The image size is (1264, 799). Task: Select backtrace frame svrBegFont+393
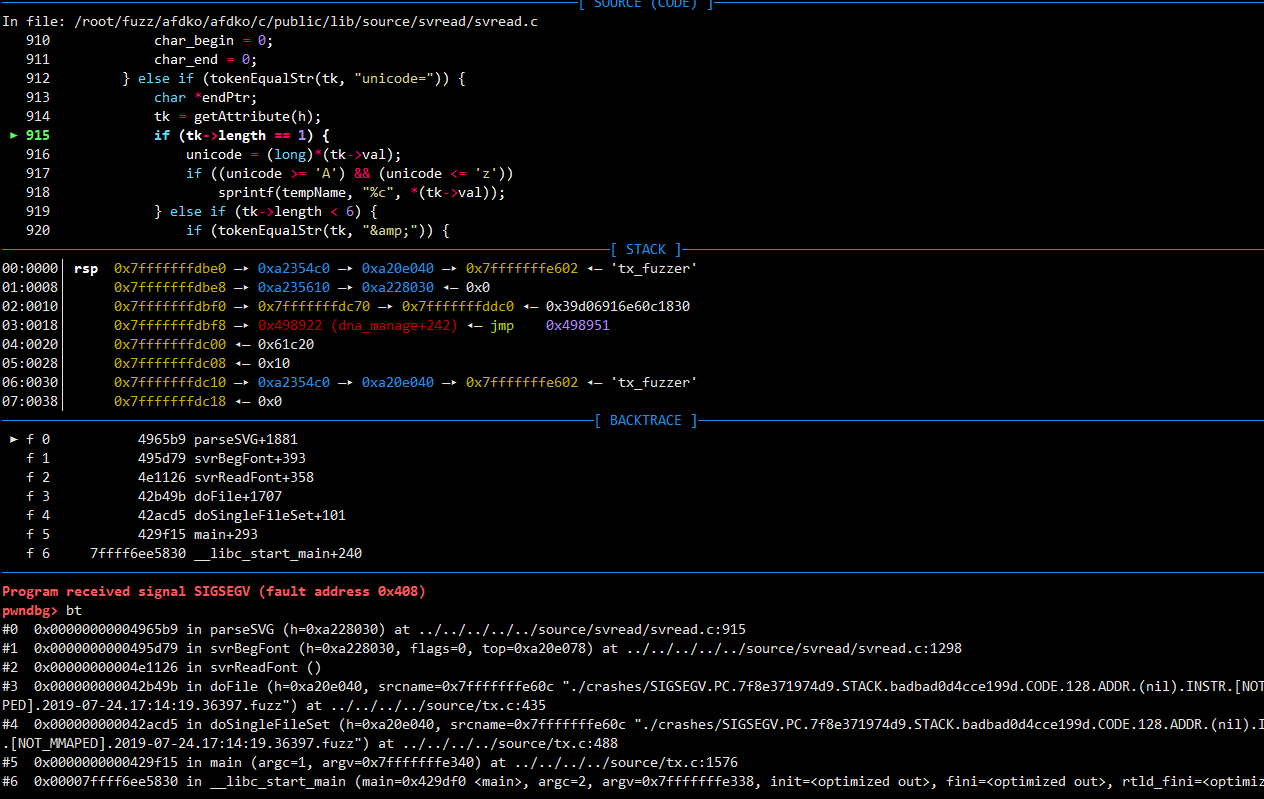click(x=250, y=458)
